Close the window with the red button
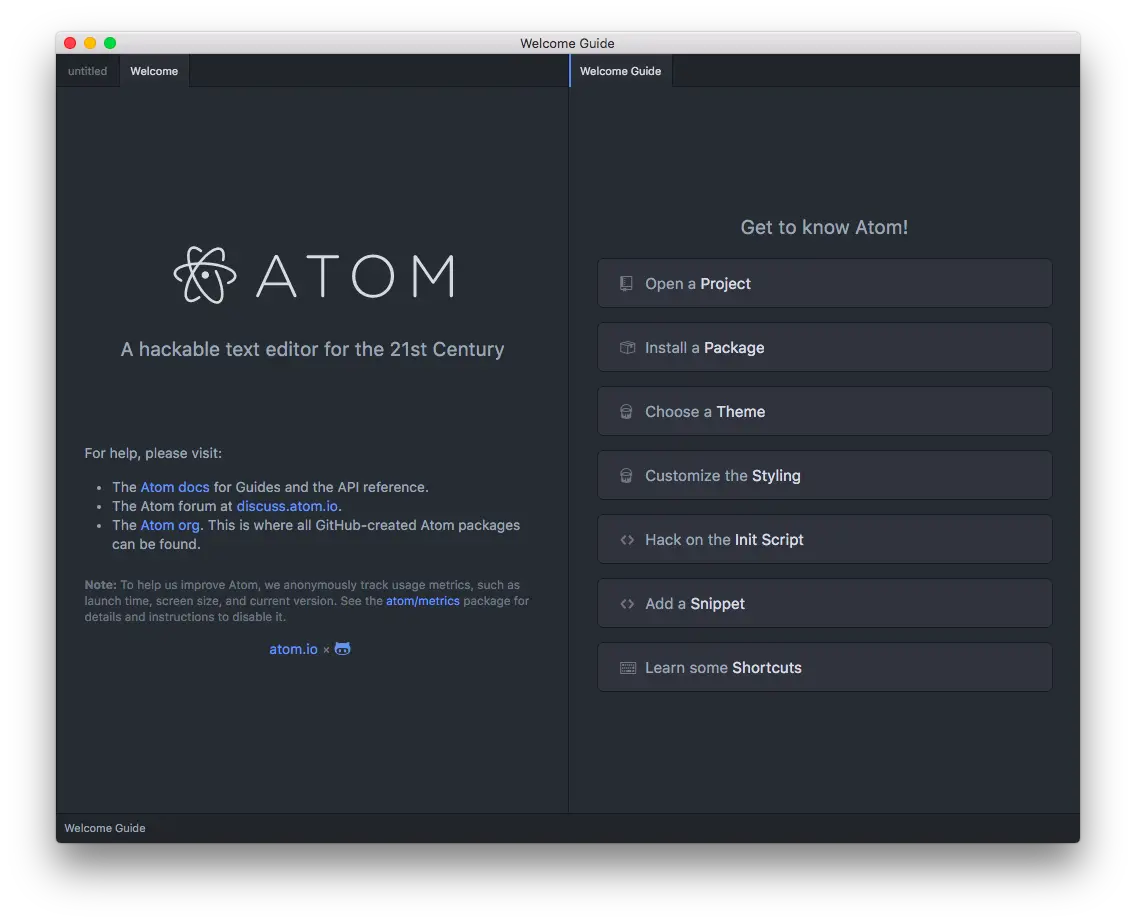 70,43
